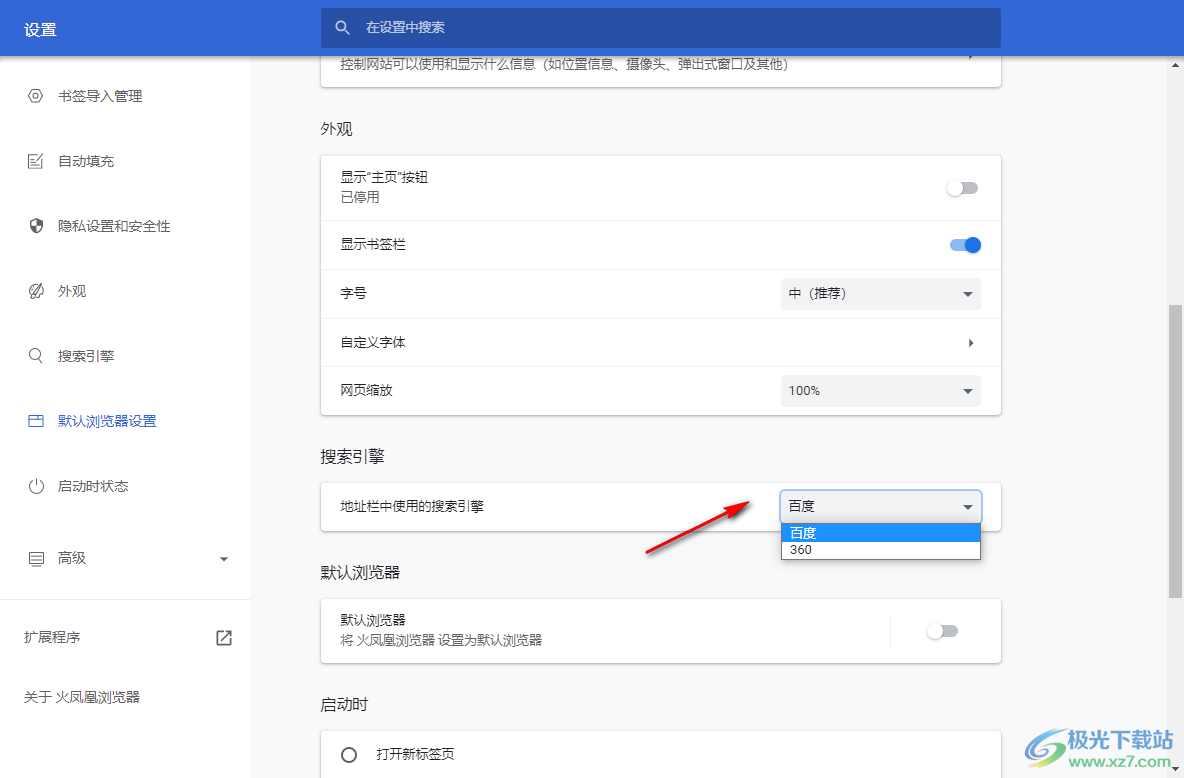
Task: Click the appearance icon in sidebar
Action: [x=35, y=291]
